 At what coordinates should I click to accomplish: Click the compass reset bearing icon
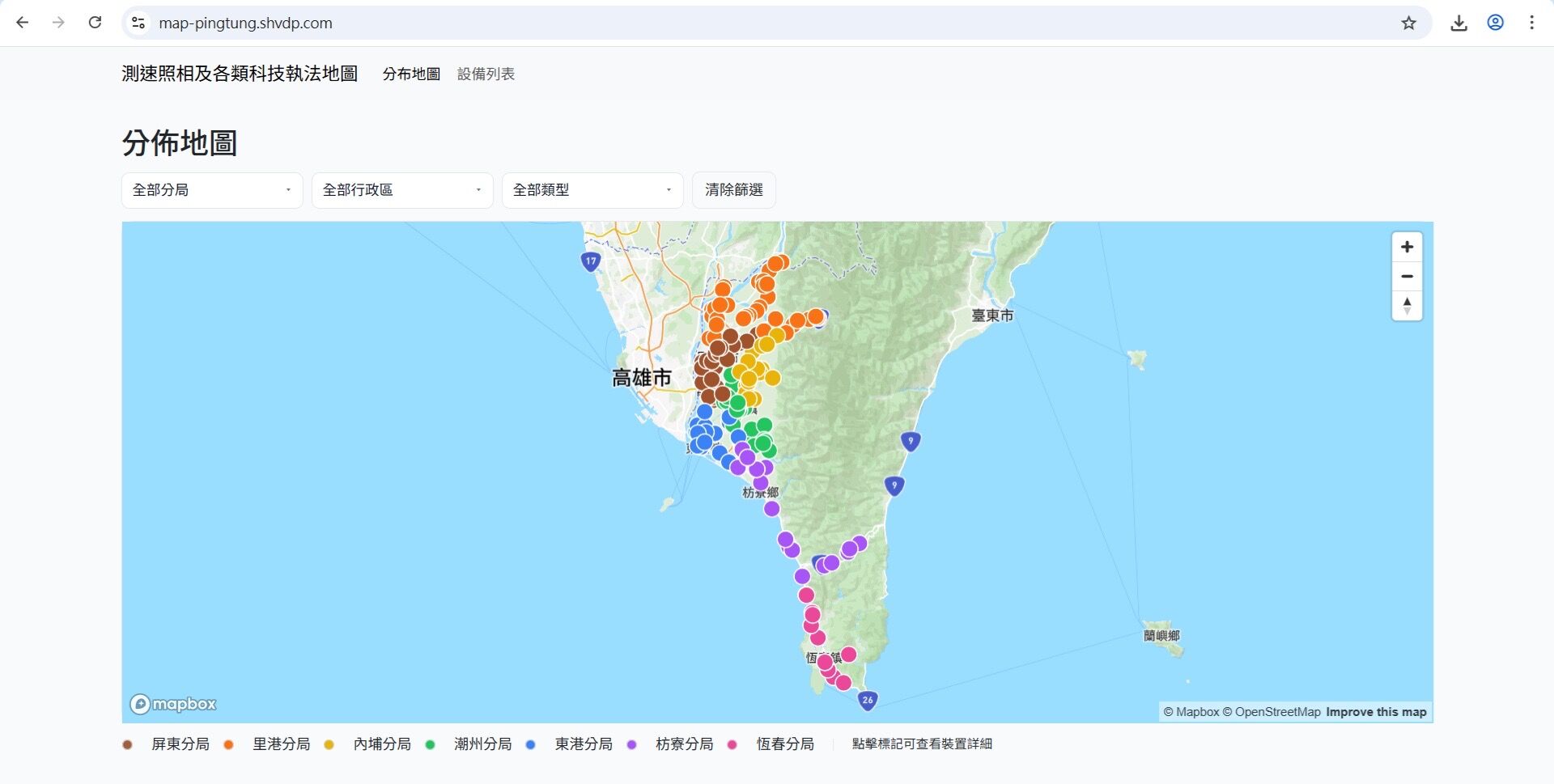(x=1408, y=306)
